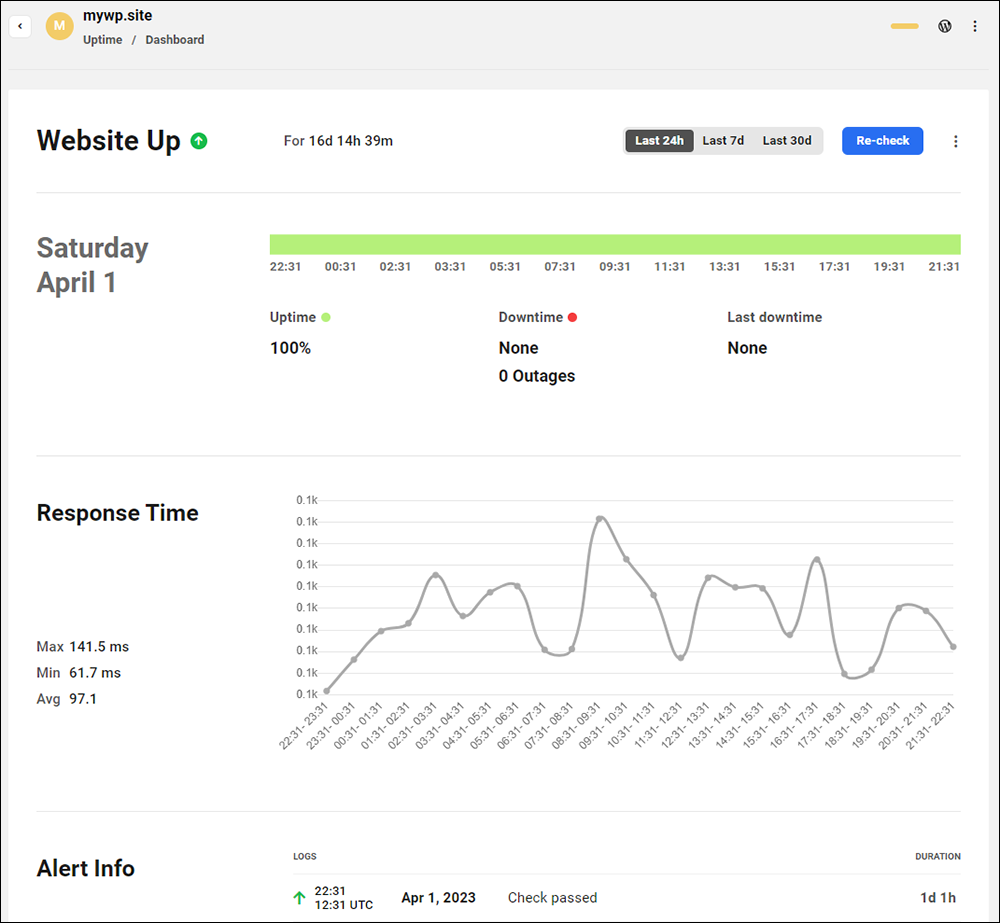Click the 100% uptime value
Screen dimensions: 1000x923
[290, 348]
